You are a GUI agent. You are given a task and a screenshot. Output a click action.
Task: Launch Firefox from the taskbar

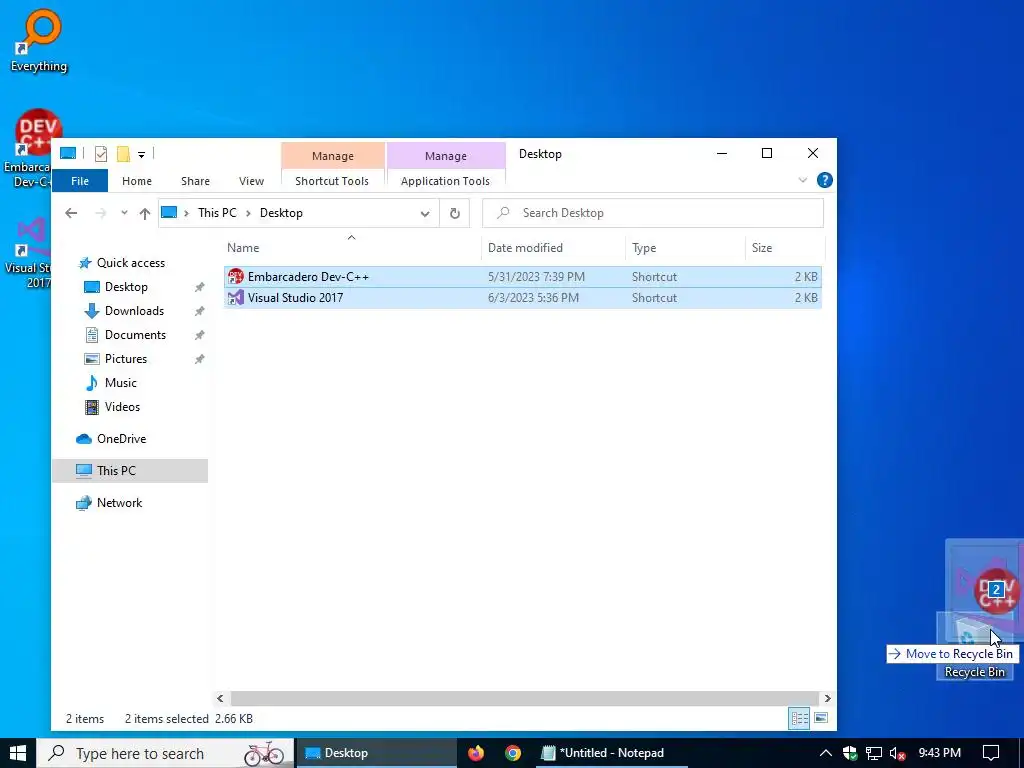click(476, 753)
